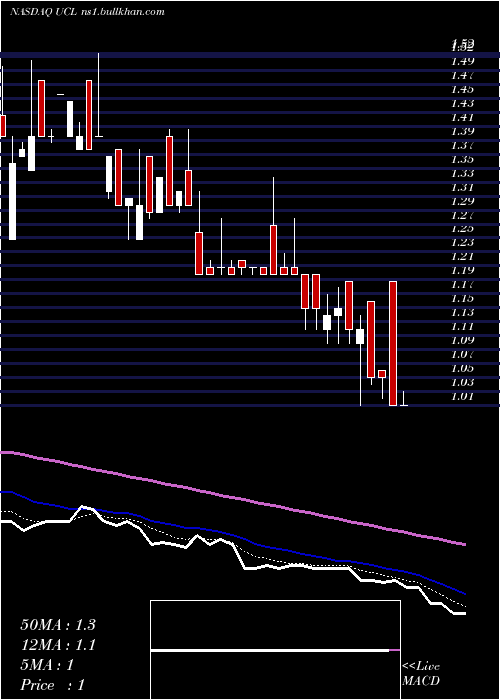This screenshot has width=500, height=700.
Task: Click the NASDAQ UCL chart title text
Action: click(x=87, y=12)
